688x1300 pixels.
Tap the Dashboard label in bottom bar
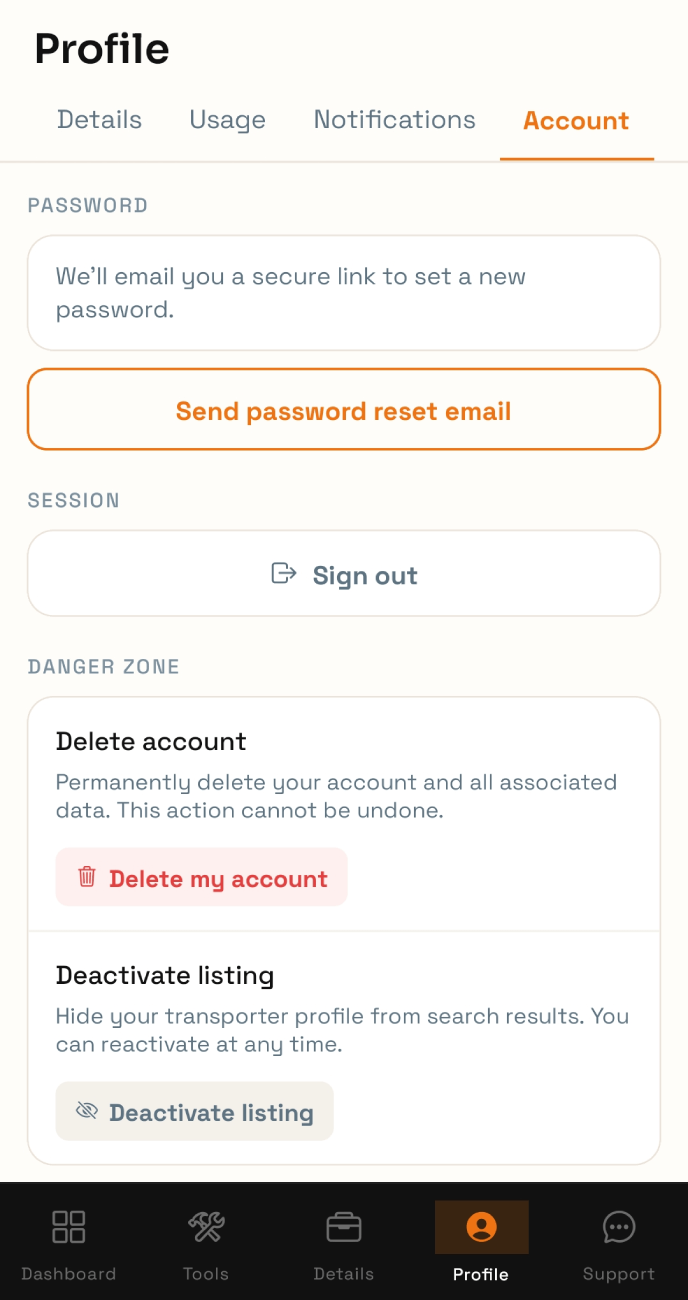tap(69, 1274)
